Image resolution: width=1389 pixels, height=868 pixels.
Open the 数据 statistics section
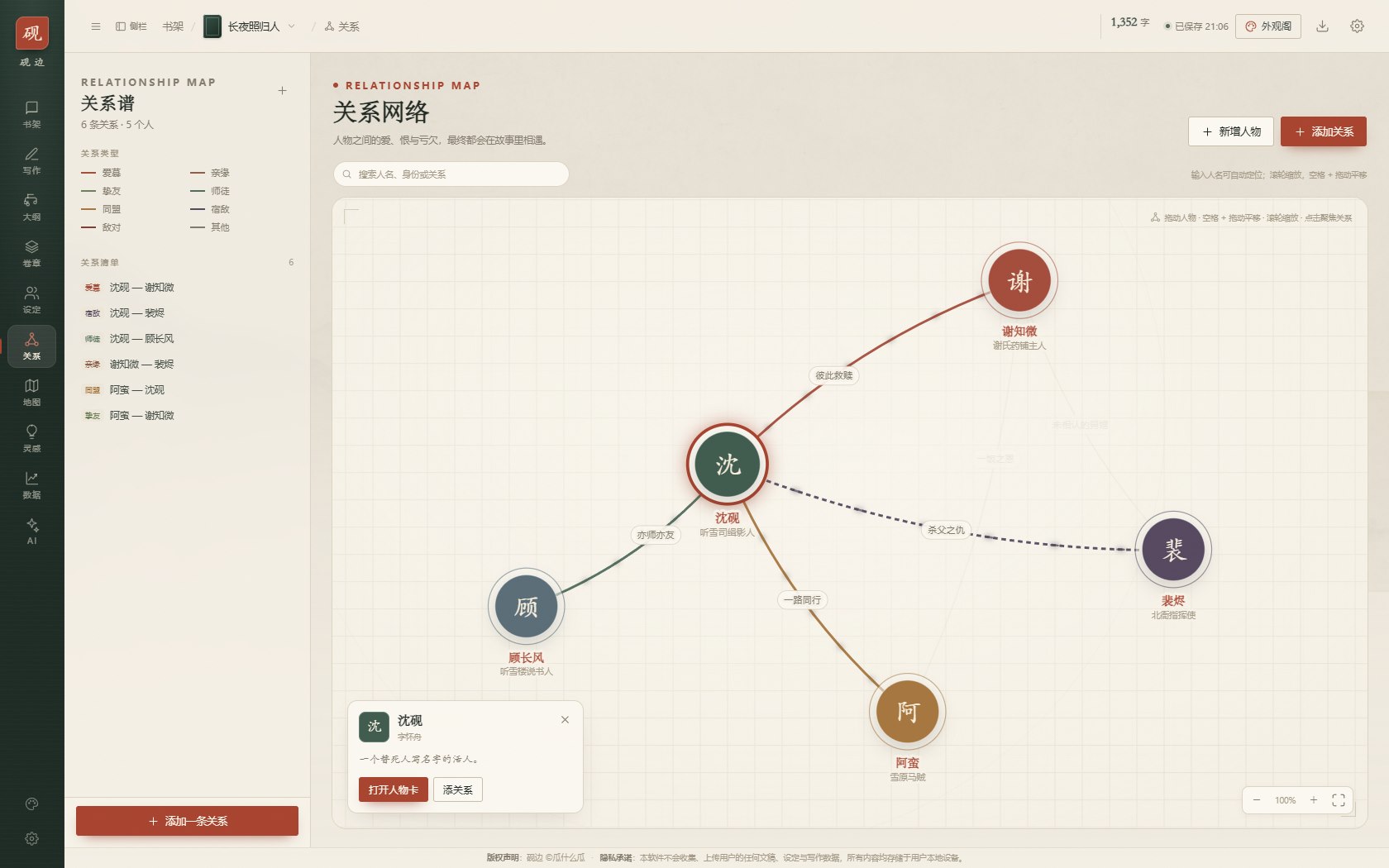(31, 484)
